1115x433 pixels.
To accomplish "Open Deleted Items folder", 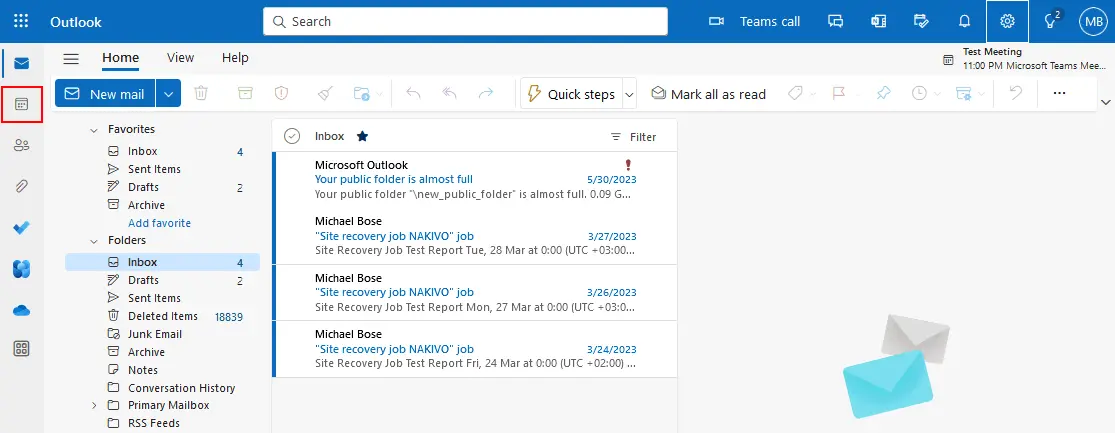I will pos(162,316).
